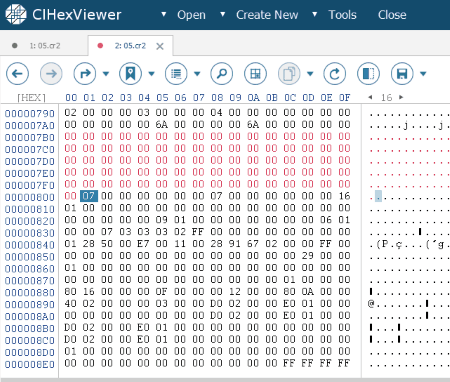Click address 00000840

pyautogui.click(x=30, y=245)
